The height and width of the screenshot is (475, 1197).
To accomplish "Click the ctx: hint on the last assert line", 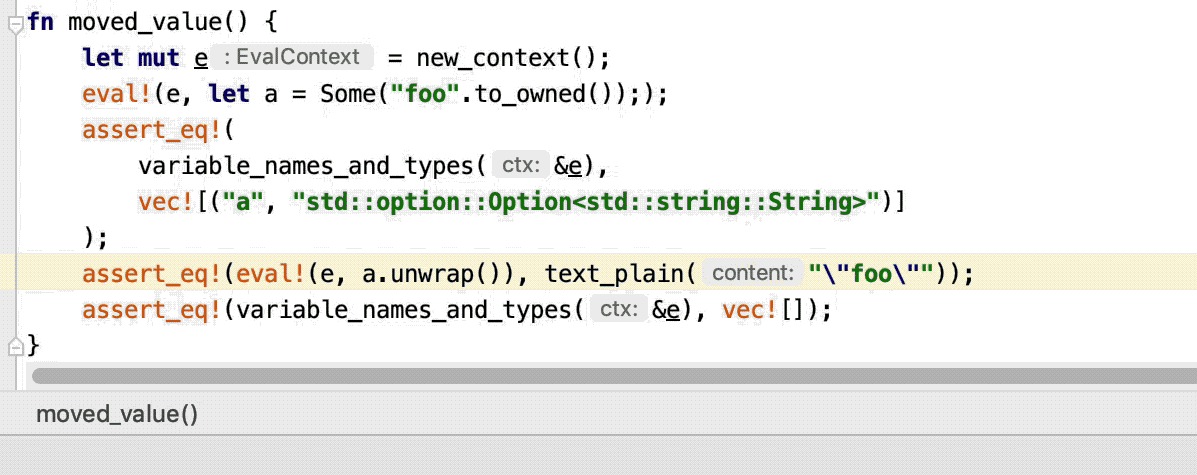I will pyautogui.click(x=619, y=310).
